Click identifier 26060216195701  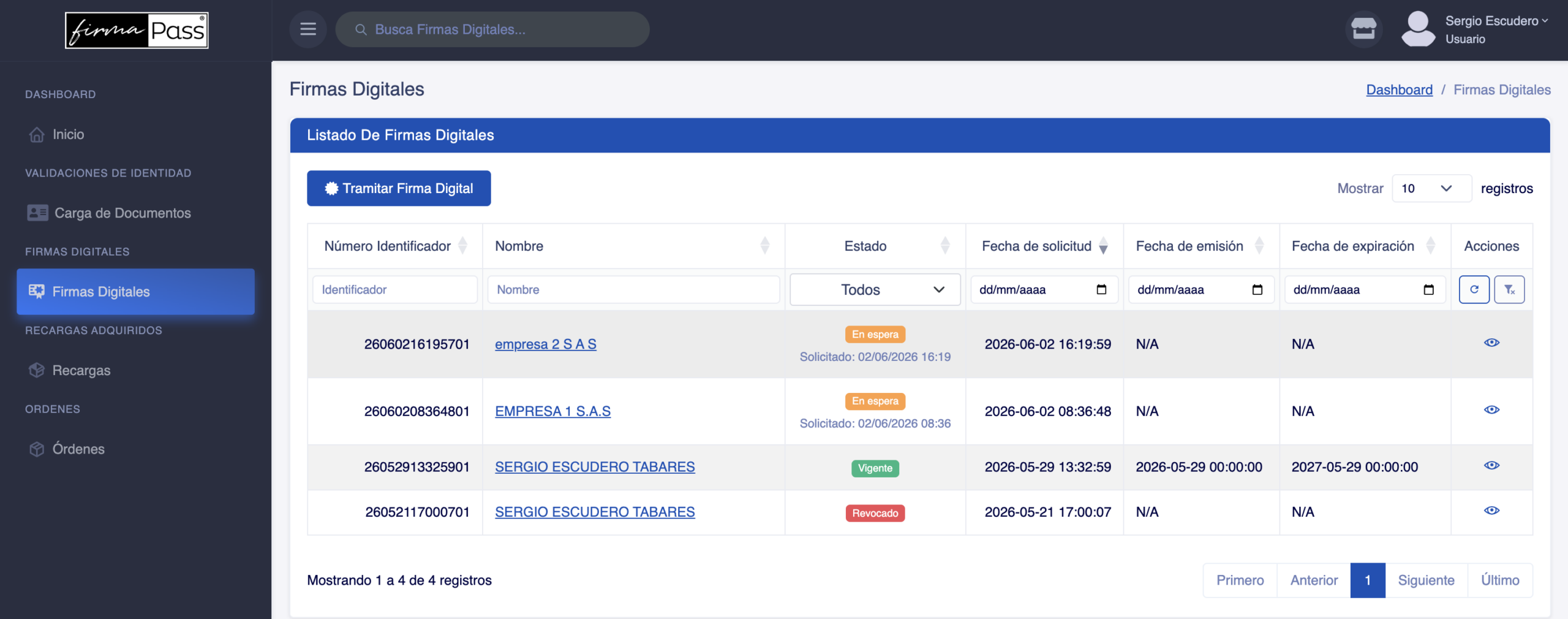click(x=417, y=344)
